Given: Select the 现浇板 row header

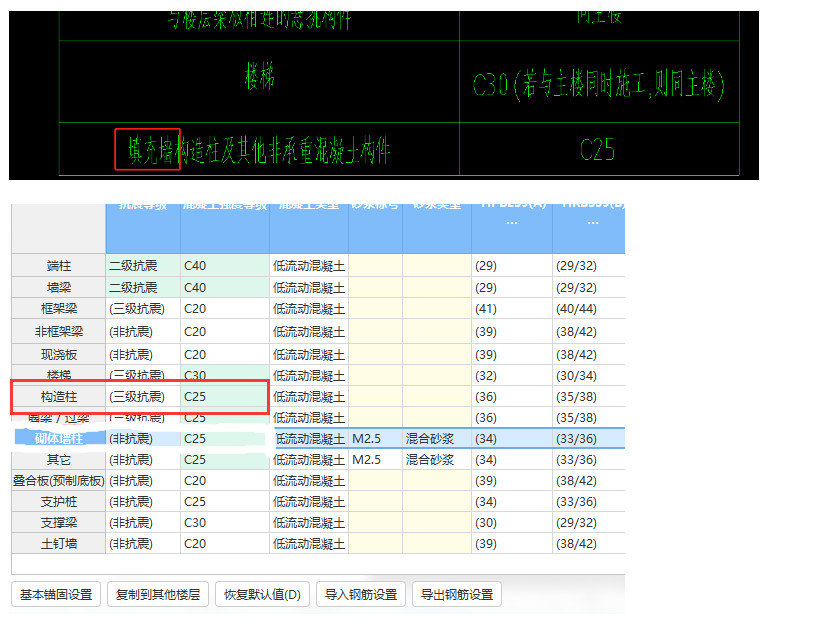Looking at the screenshot, I should tap(59, 355).
